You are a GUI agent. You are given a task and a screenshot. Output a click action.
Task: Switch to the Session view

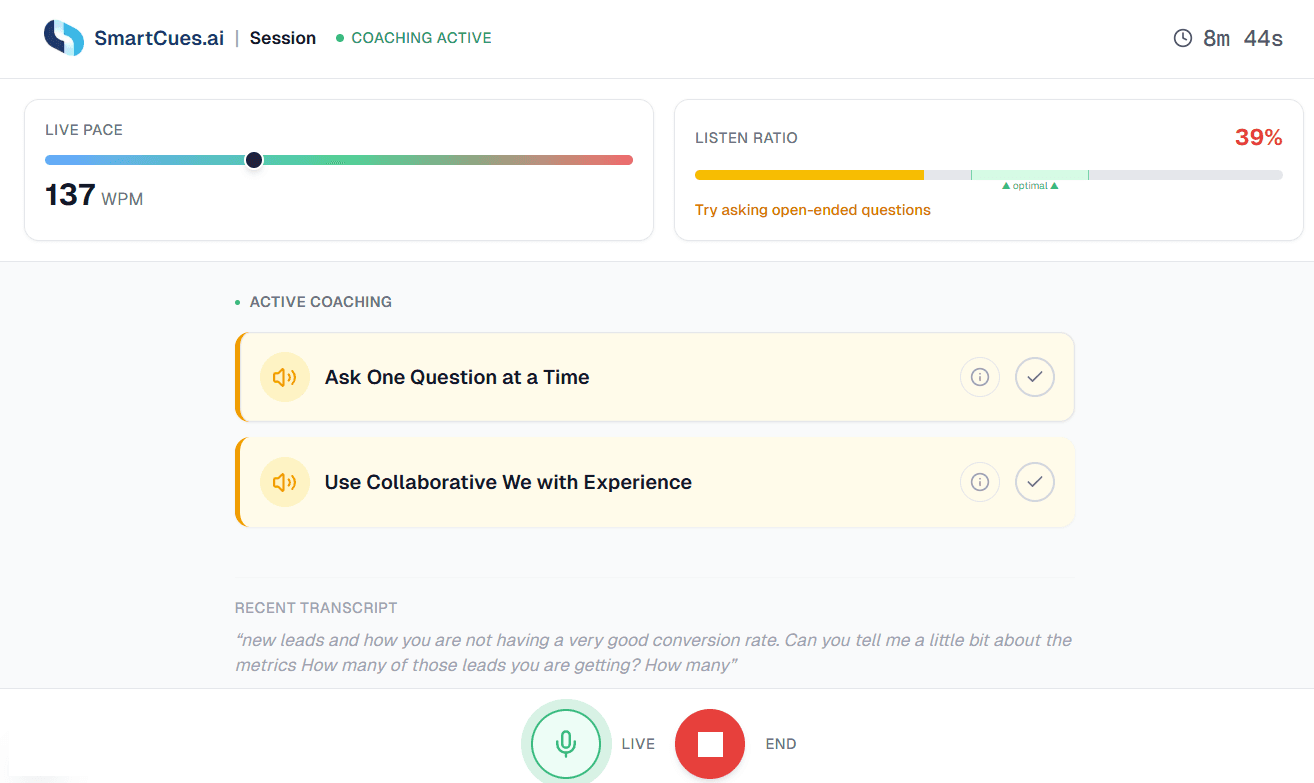click(x=283, y=37)
